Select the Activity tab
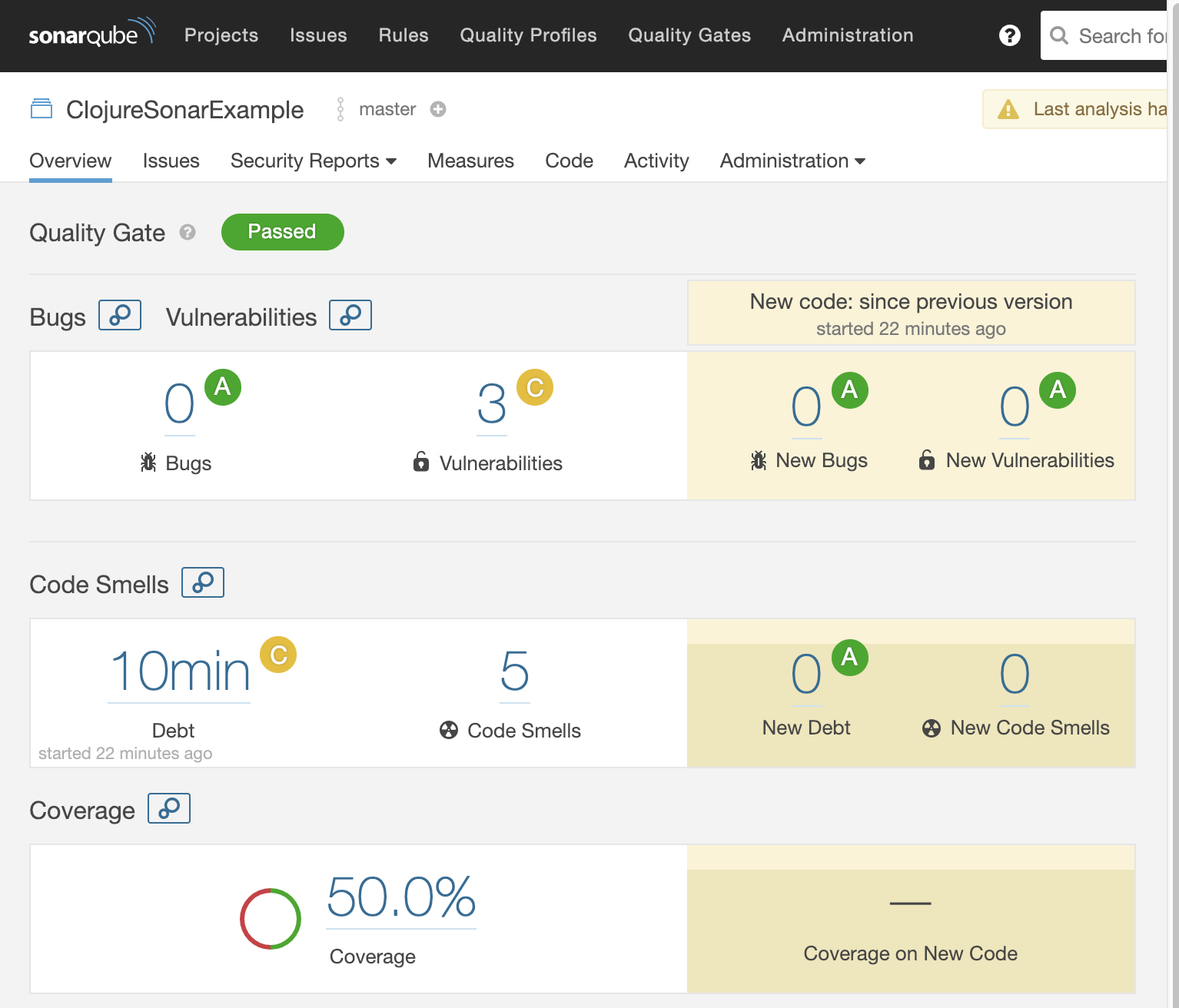This screenshot has width=1179, height=1008. coord(656,161)
